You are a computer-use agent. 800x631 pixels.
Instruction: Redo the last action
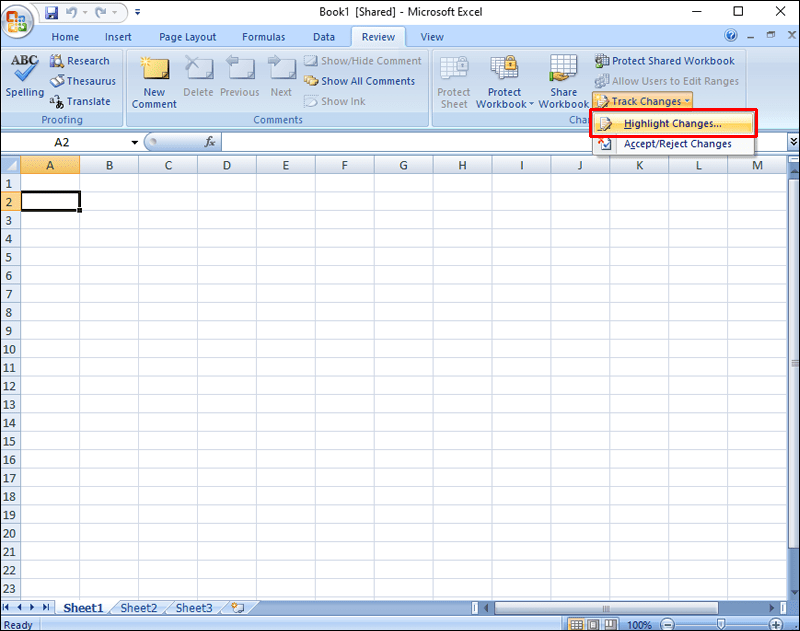click(x=101, y=12)
